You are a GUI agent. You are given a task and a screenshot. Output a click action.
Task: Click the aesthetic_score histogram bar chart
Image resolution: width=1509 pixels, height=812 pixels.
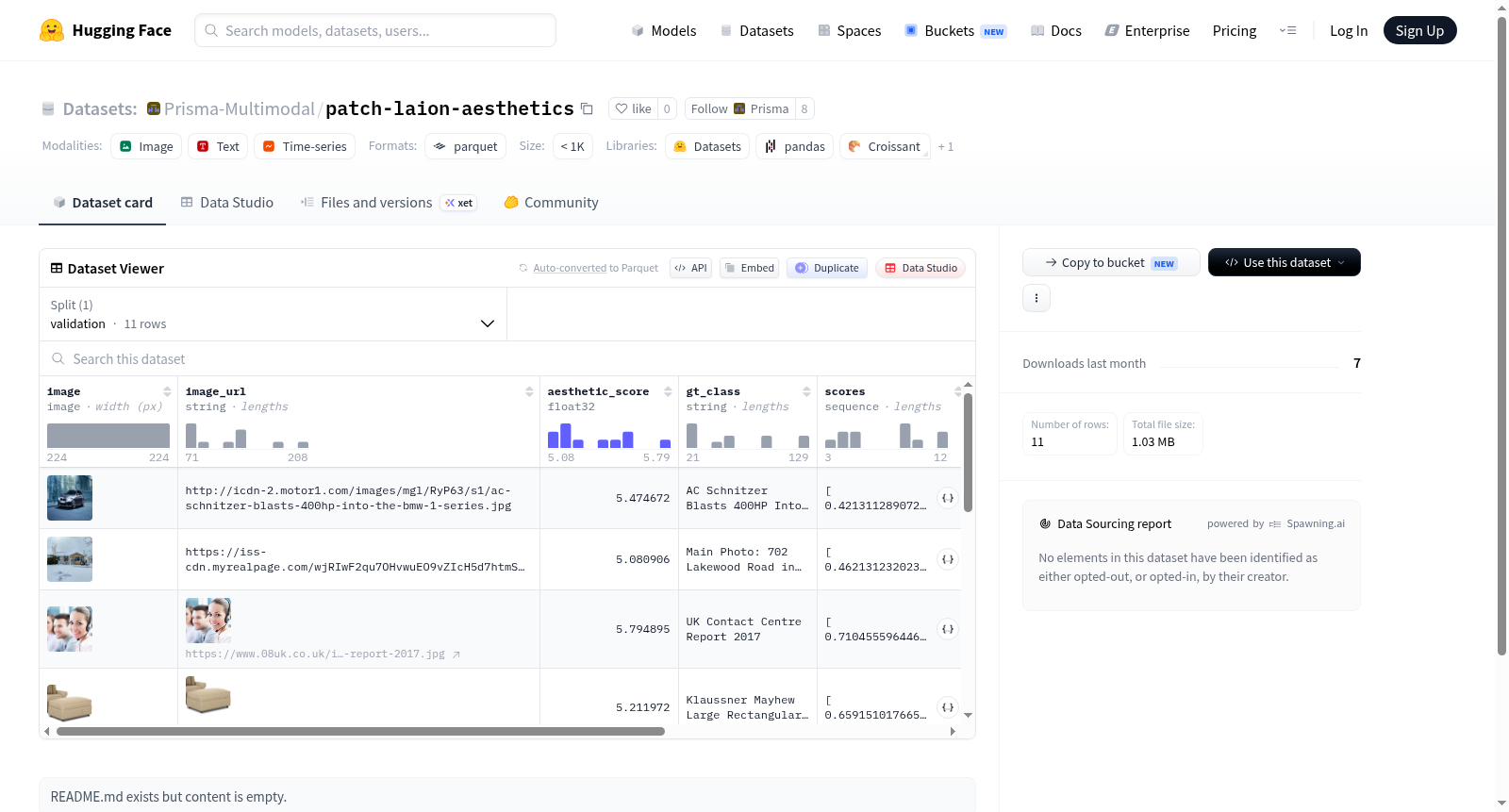pos(609,435)
